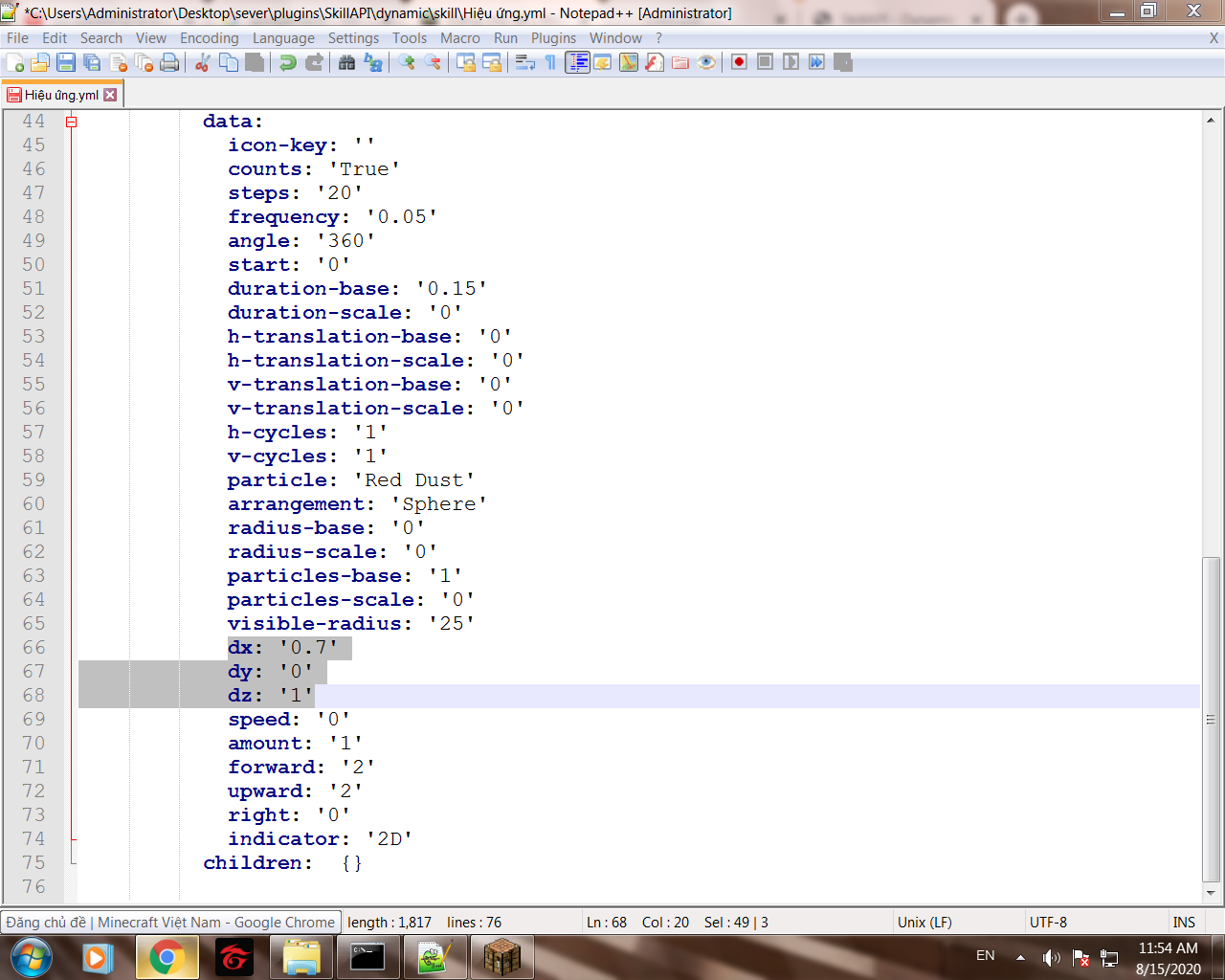
Task: Click the Zoom In toolbar icon
Action: pos(407,62)
